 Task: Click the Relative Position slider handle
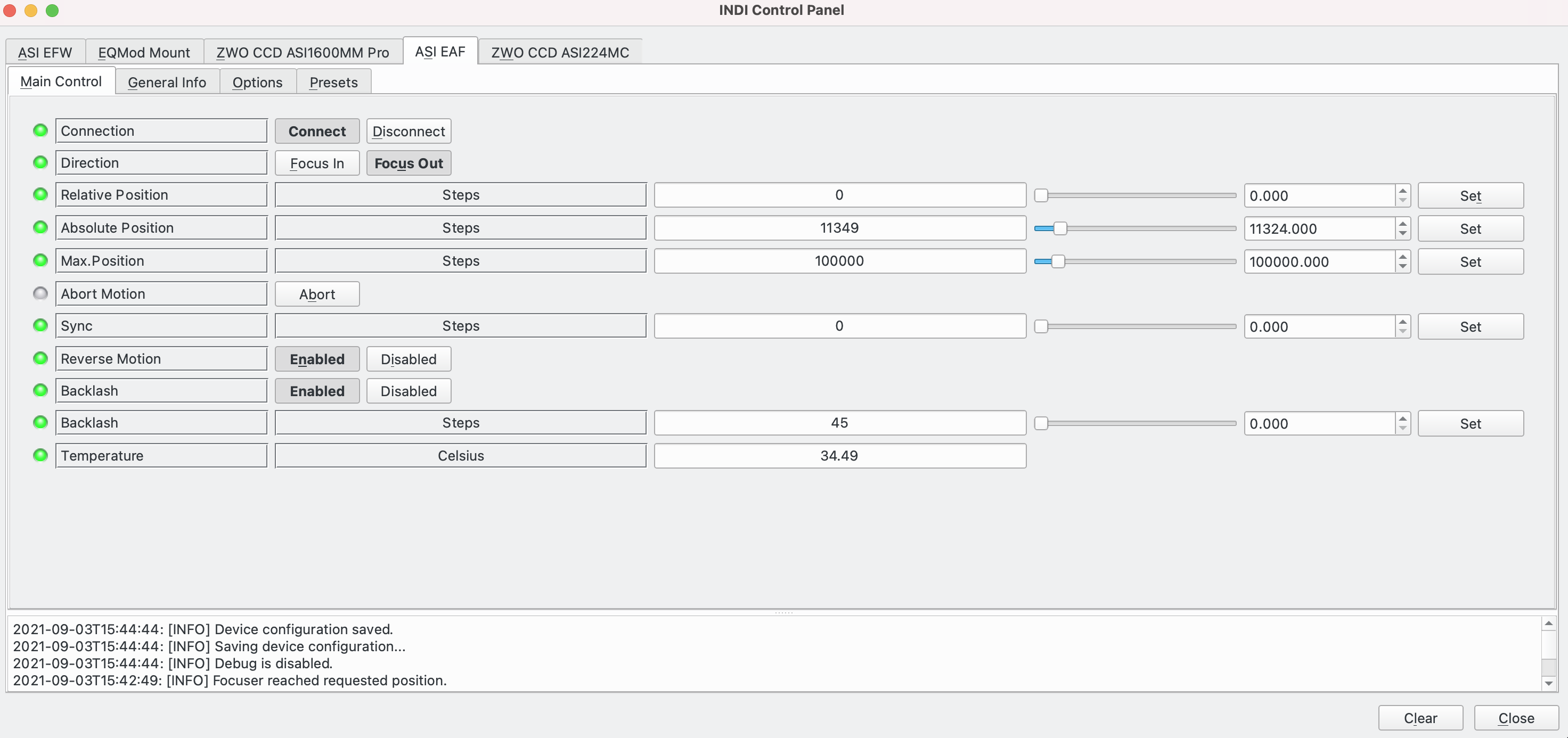tap(1041, 195)
